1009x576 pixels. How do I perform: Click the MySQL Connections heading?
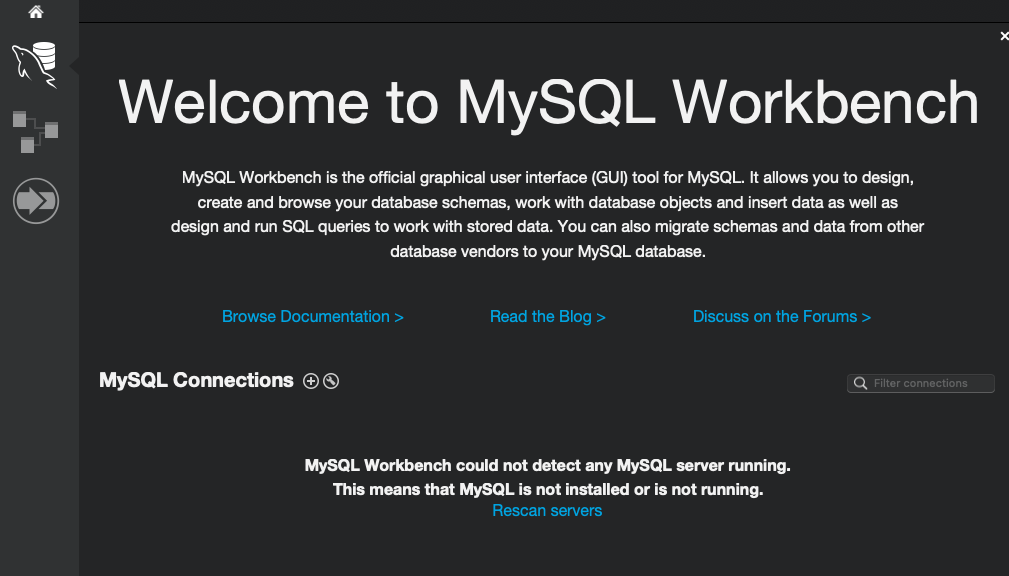point(196,380)
